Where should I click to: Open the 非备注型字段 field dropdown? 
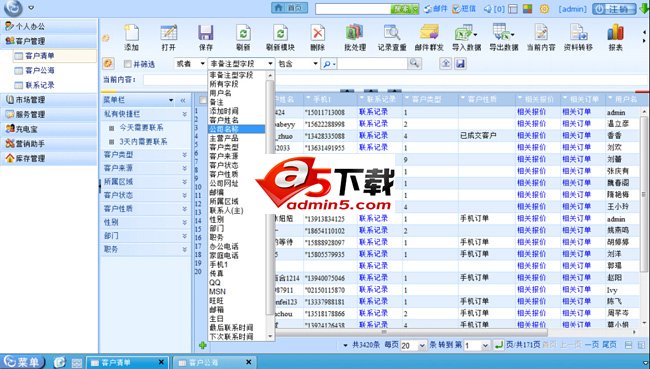click(241, 63)
